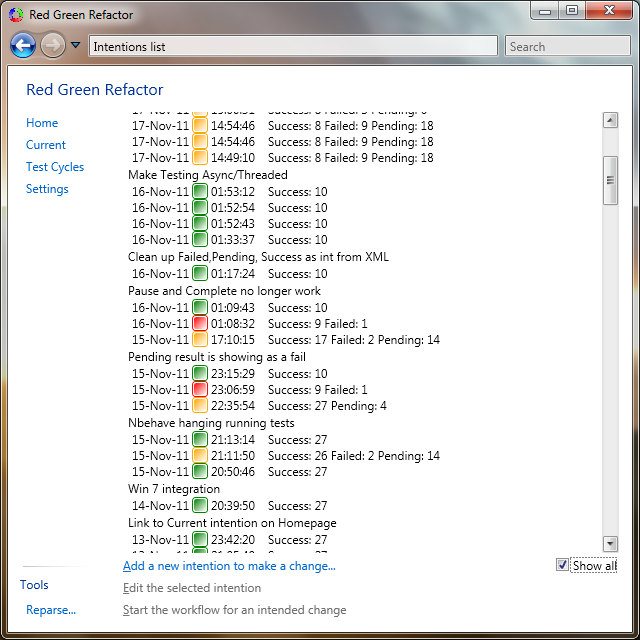Click red status icon for 15-Nov-11 23:06:59

coord(200,390)
